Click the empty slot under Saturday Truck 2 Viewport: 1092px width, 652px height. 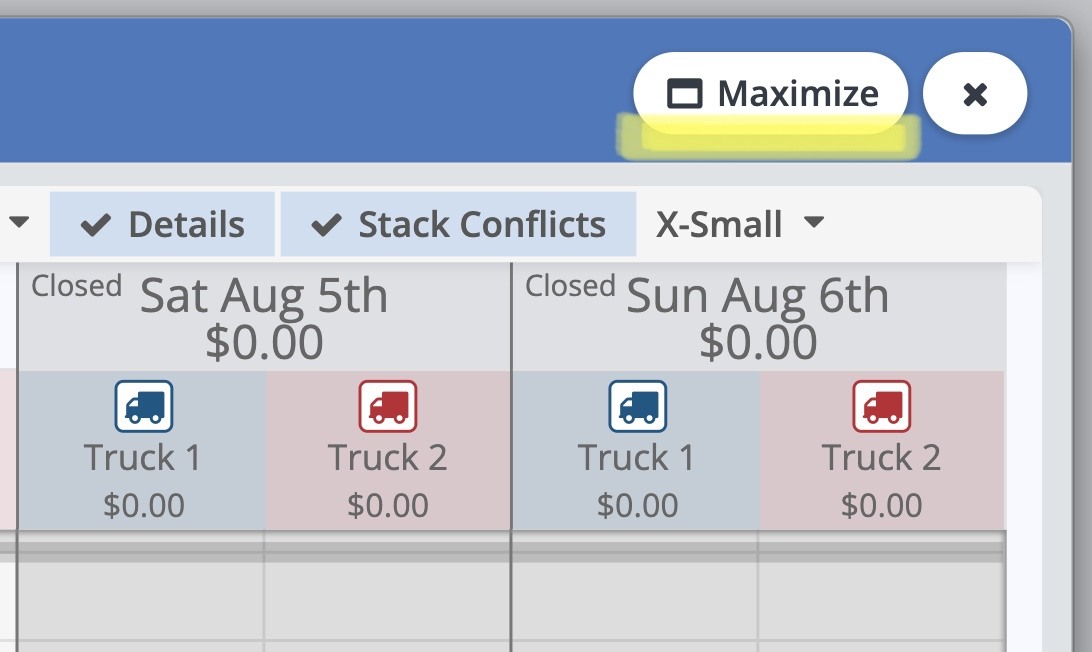click(388, 600)
